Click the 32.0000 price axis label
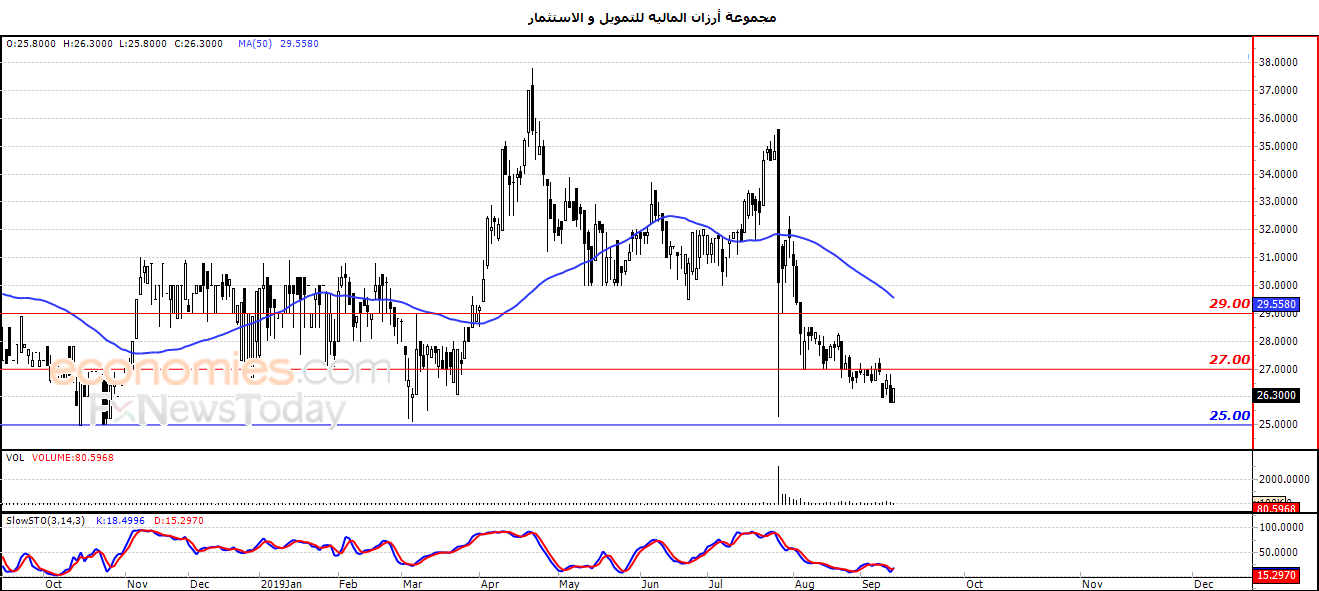 [1279, 229]
